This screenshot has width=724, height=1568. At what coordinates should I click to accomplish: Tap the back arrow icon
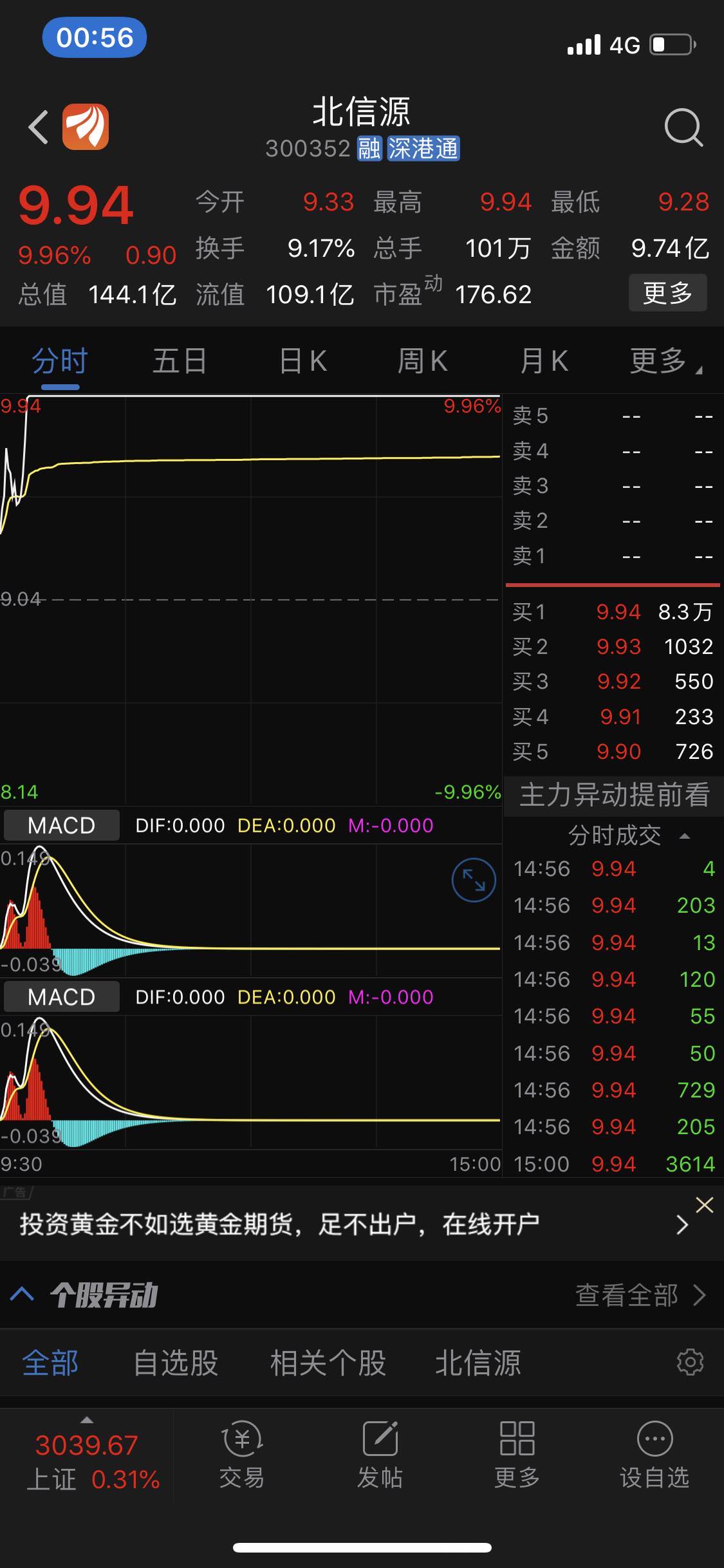pos(39,127)
